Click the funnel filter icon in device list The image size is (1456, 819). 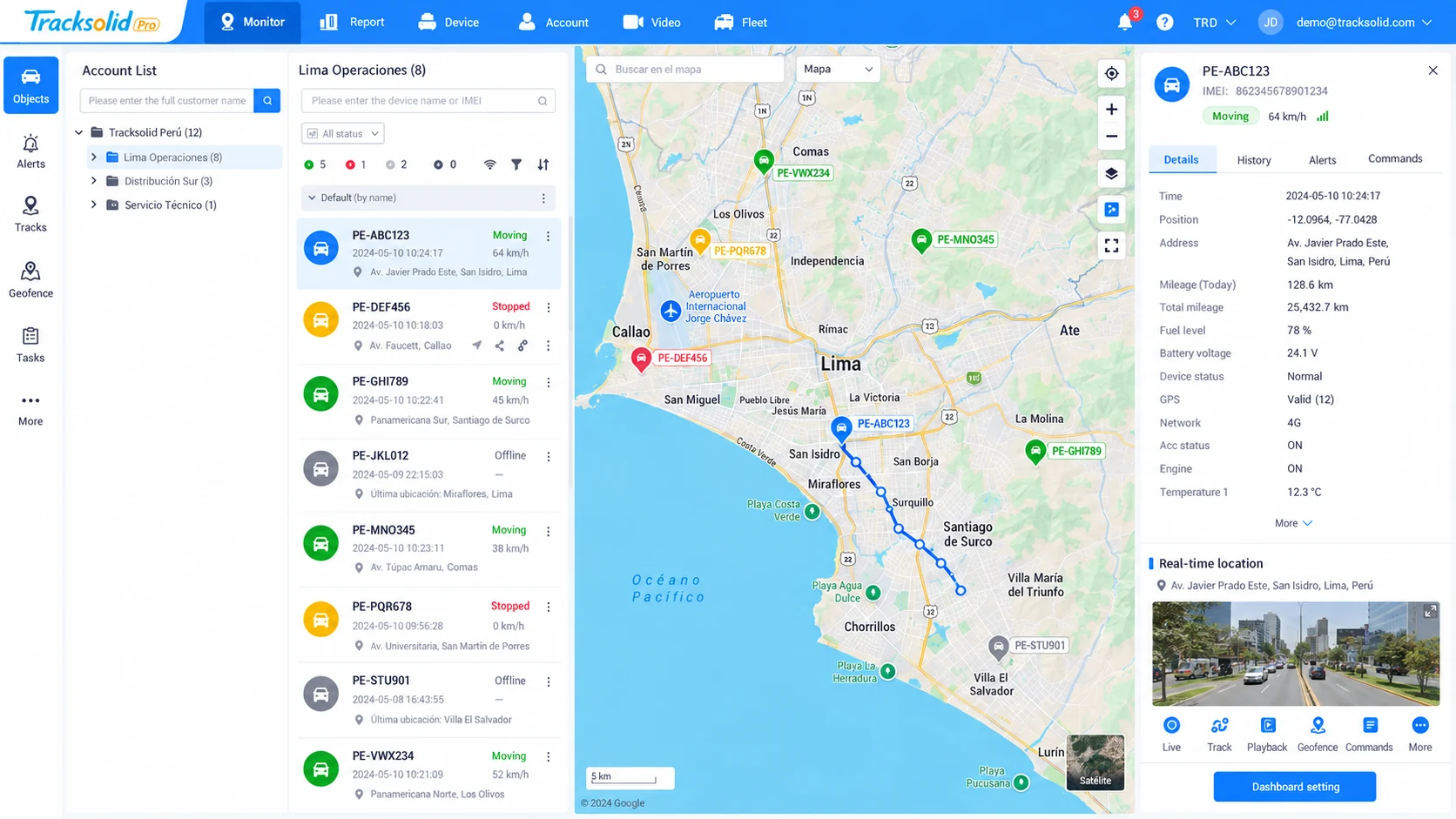(x=516, y=164)
